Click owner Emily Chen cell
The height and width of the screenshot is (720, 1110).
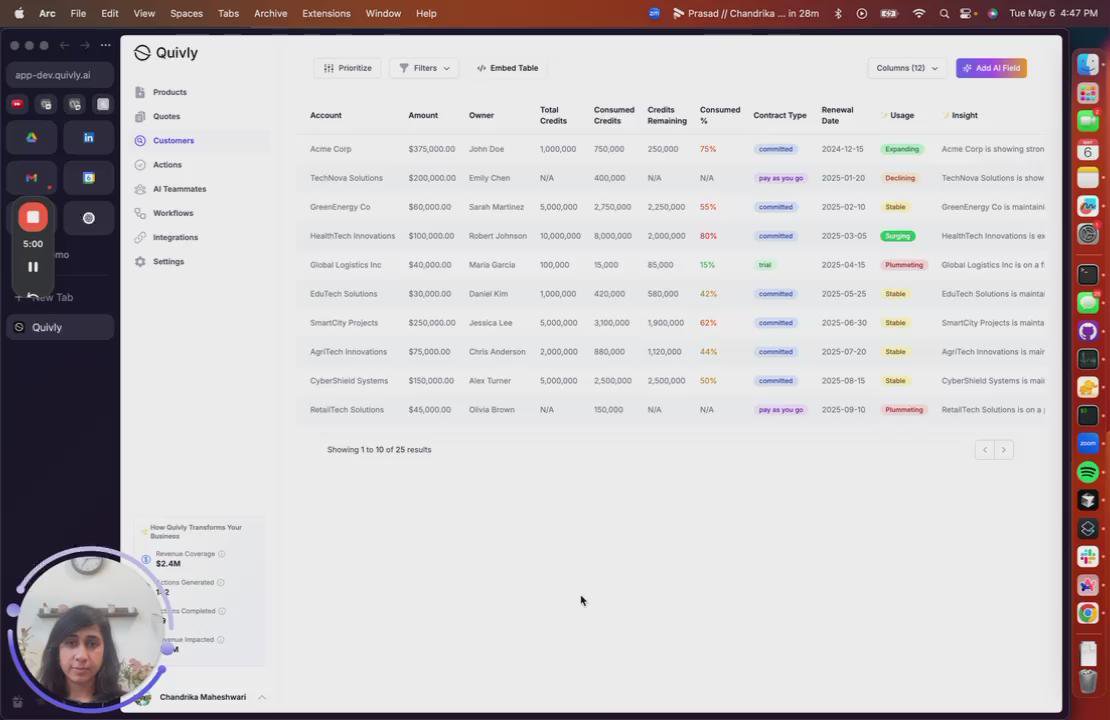pyautogui.click(x=489, y=178)
